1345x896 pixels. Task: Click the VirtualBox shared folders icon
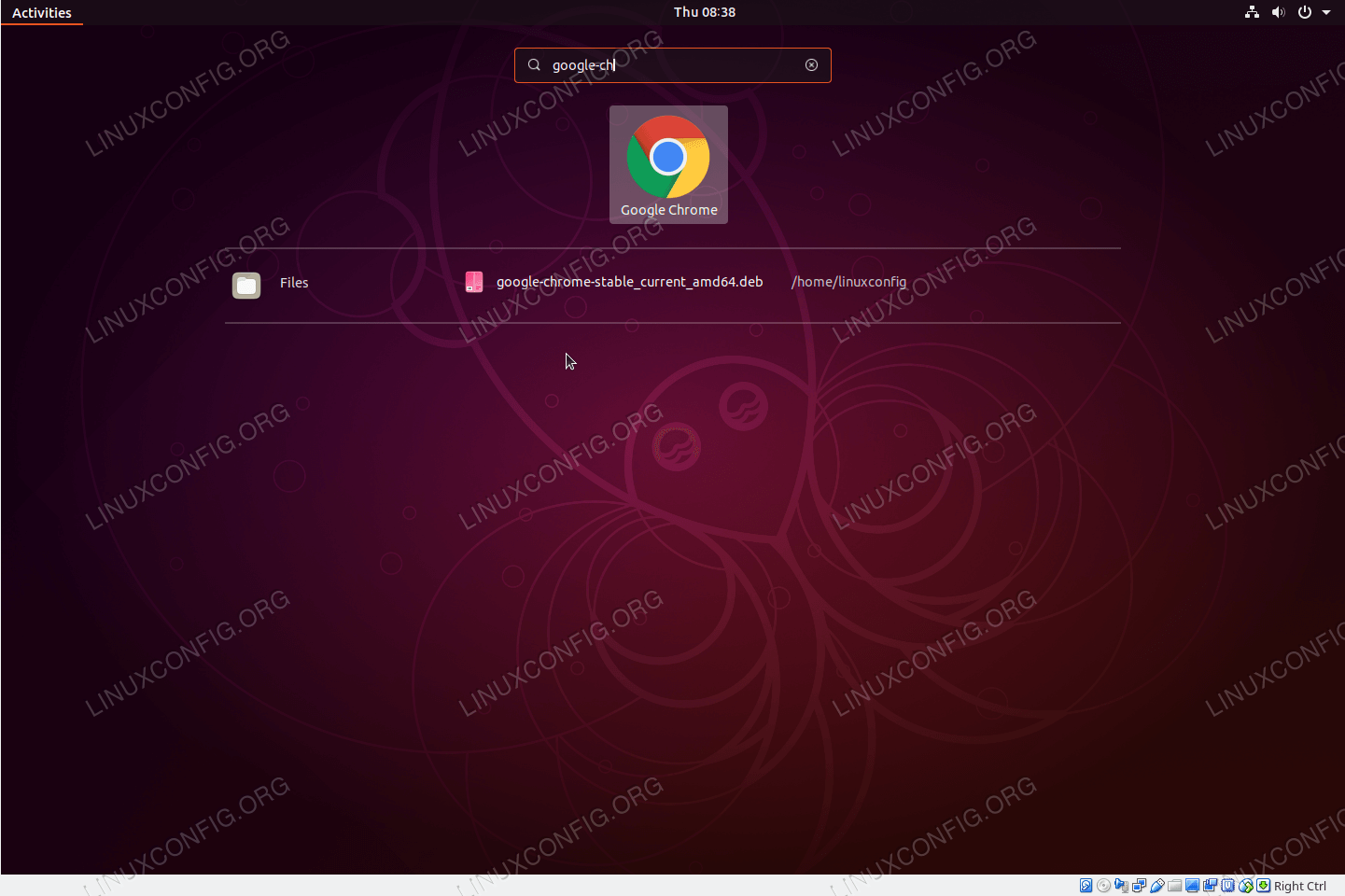coord(1174,886)
